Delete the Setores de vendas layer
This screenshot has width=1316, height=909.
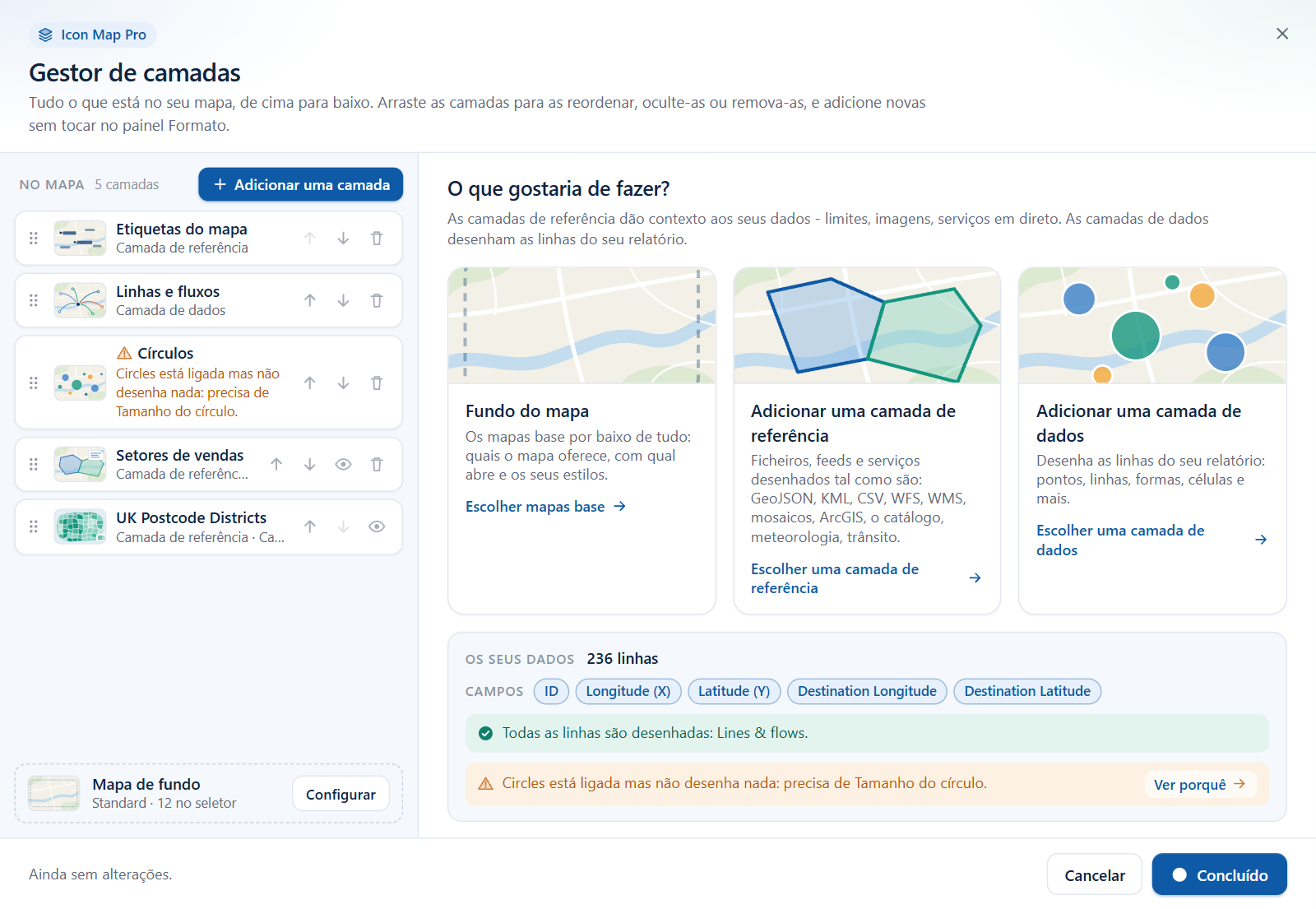[377, 465]
